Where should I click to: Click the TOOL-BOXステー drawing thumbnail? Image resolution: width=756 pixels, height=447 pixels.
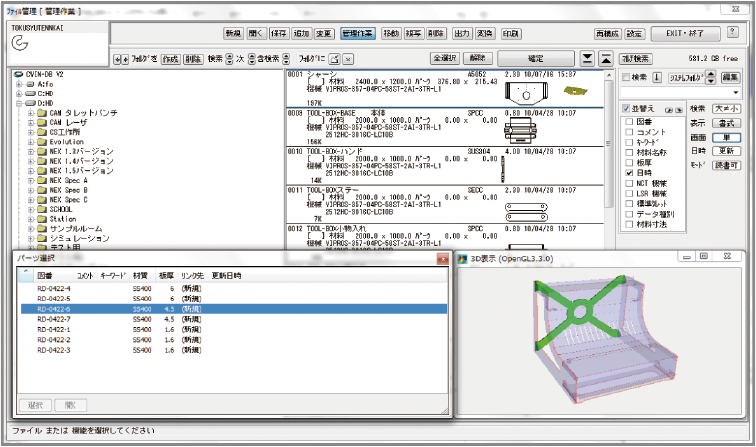[x=526, y=213]
